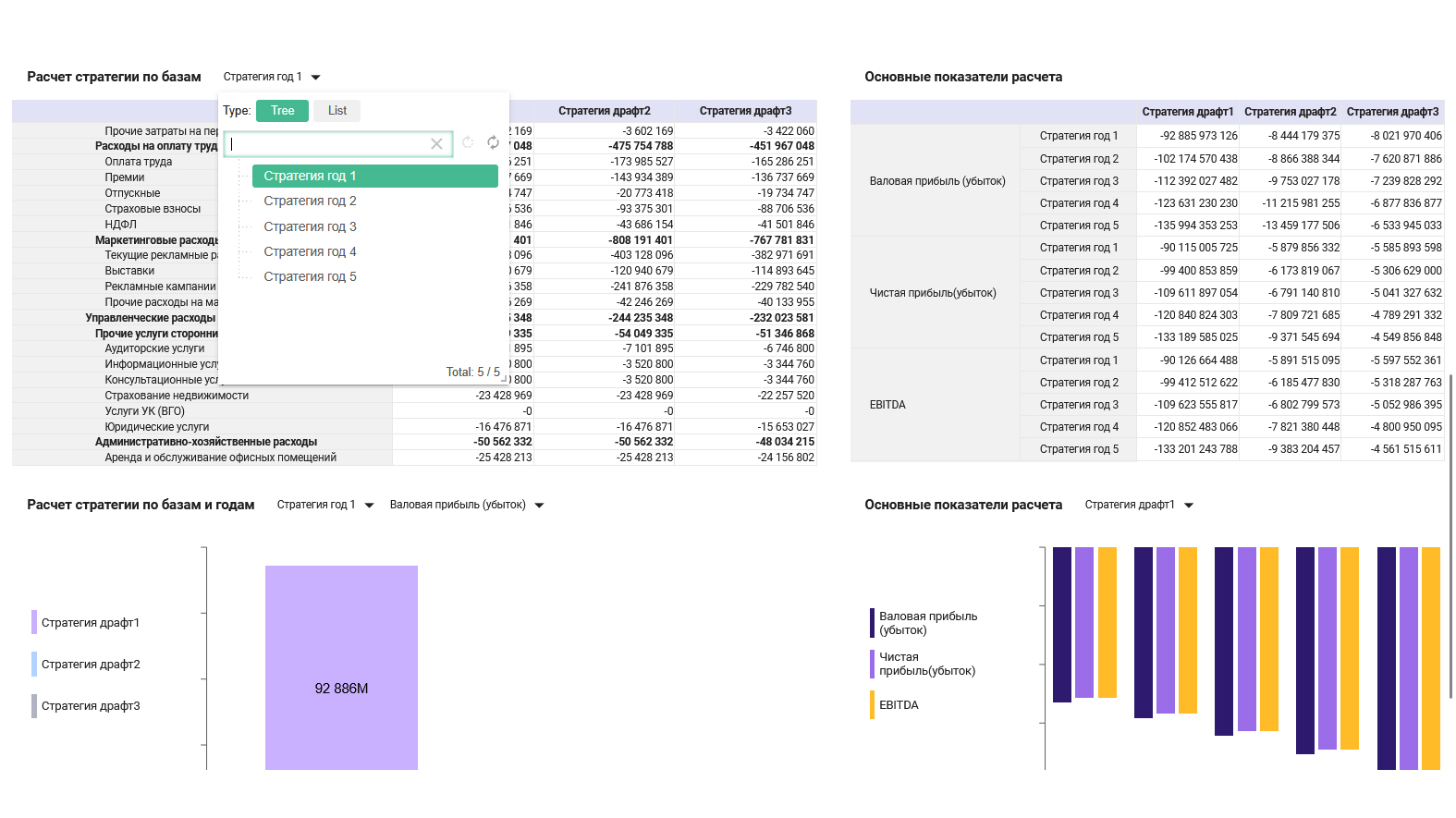Grab the resize handle of the dropdown popup
Viewport: 1456px width, 818px height.
pyautogui.click(x=504, y=379)
